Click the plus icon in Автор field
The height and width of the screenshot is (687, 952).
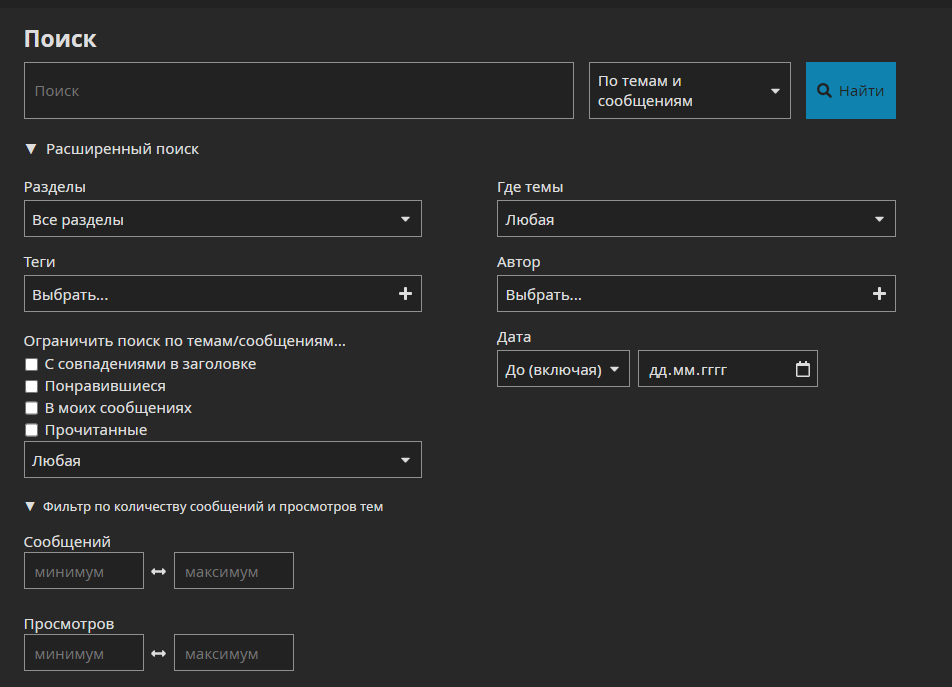(879, 294)
